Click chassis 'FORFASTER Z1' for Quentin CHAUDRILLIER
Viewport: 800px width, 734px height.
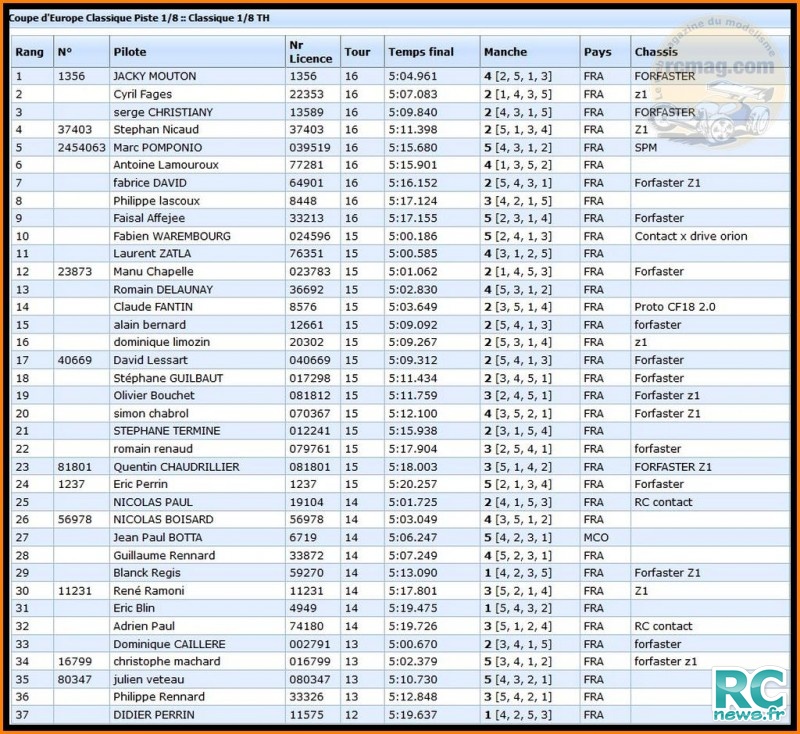point(673,467)
